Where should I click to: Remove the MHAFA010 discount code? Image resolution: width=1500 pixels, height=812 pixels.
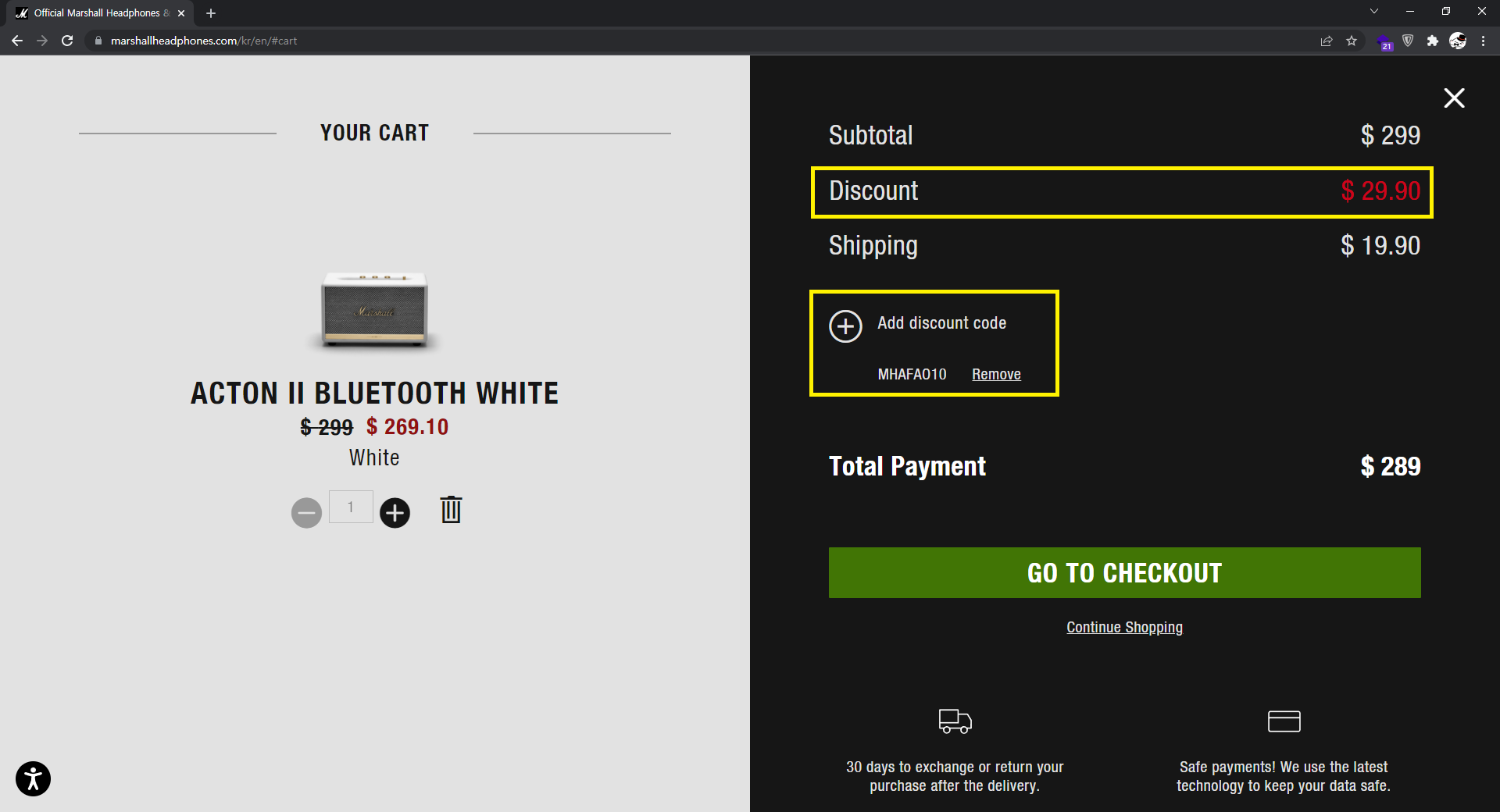(996, 374)
